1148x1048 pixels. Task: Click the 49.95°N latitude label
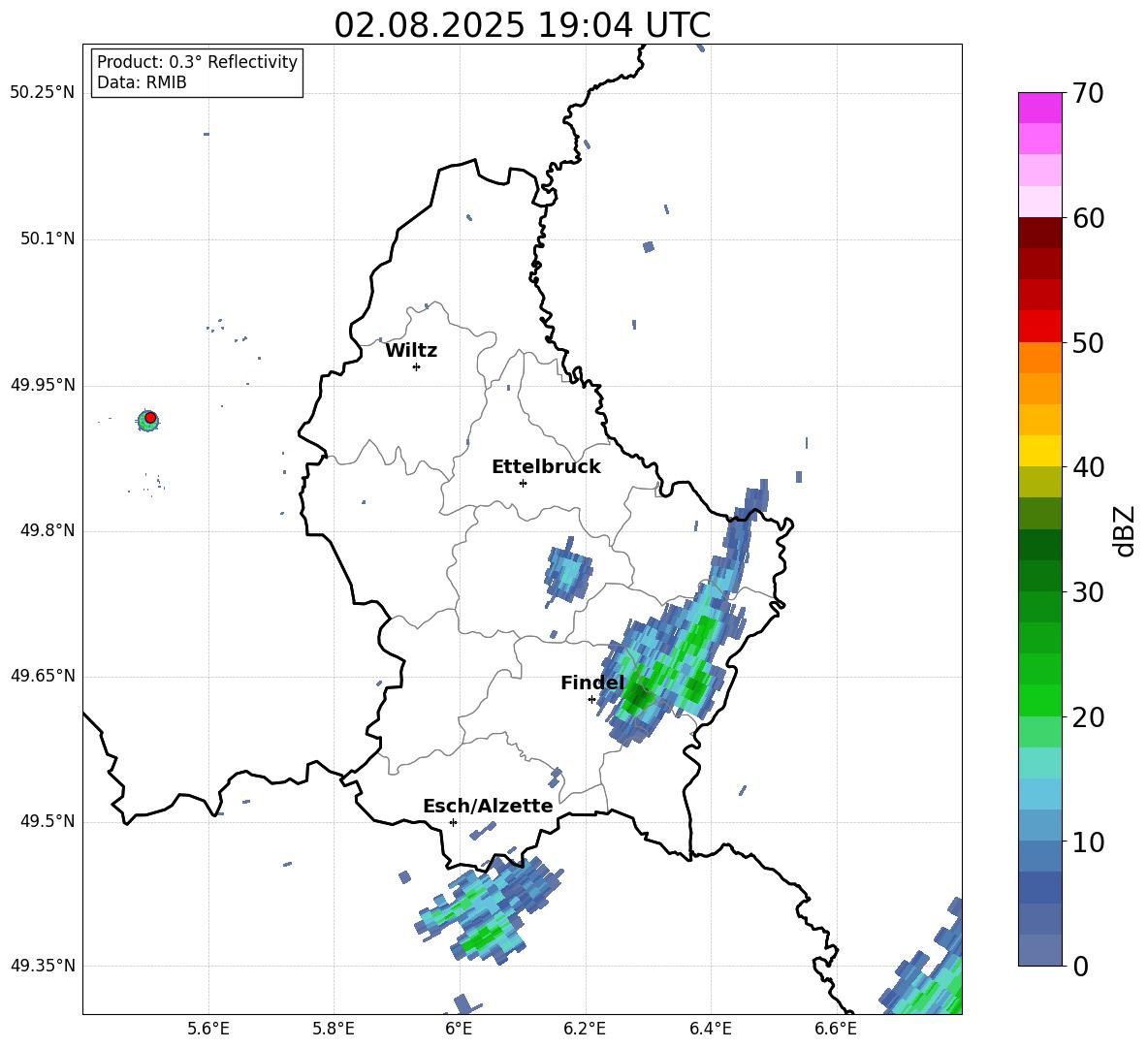pyautogui.click(x=43, y=385)
